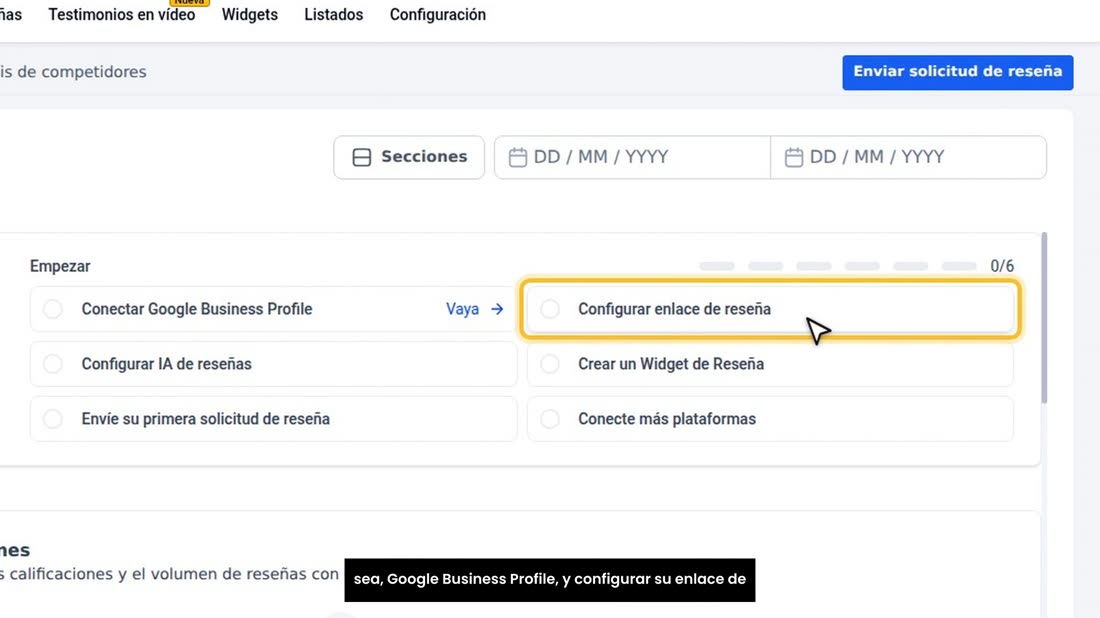This screenshot has width=1100, height=618.
Task: Open the Testimonios en vídeo tab
Action: point(121,15)
